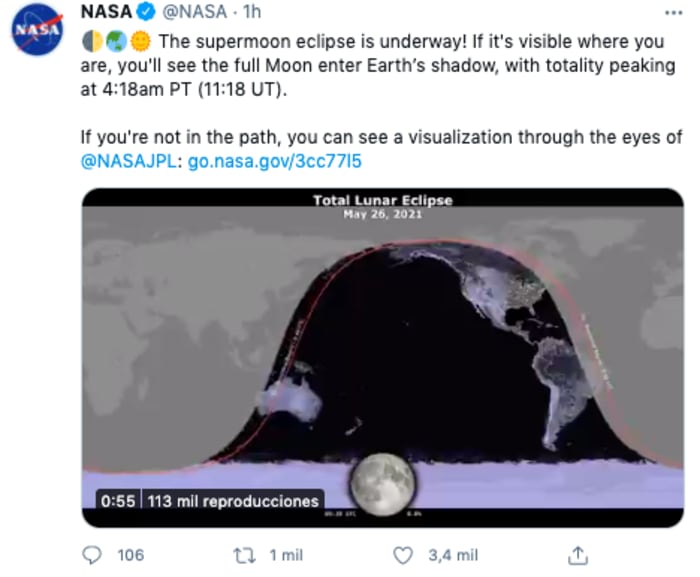Image resolution: width=700 pixels, height=577 pixels.
Task: Click the 1 mil retweets count
Action: click(x=283, y=555)
